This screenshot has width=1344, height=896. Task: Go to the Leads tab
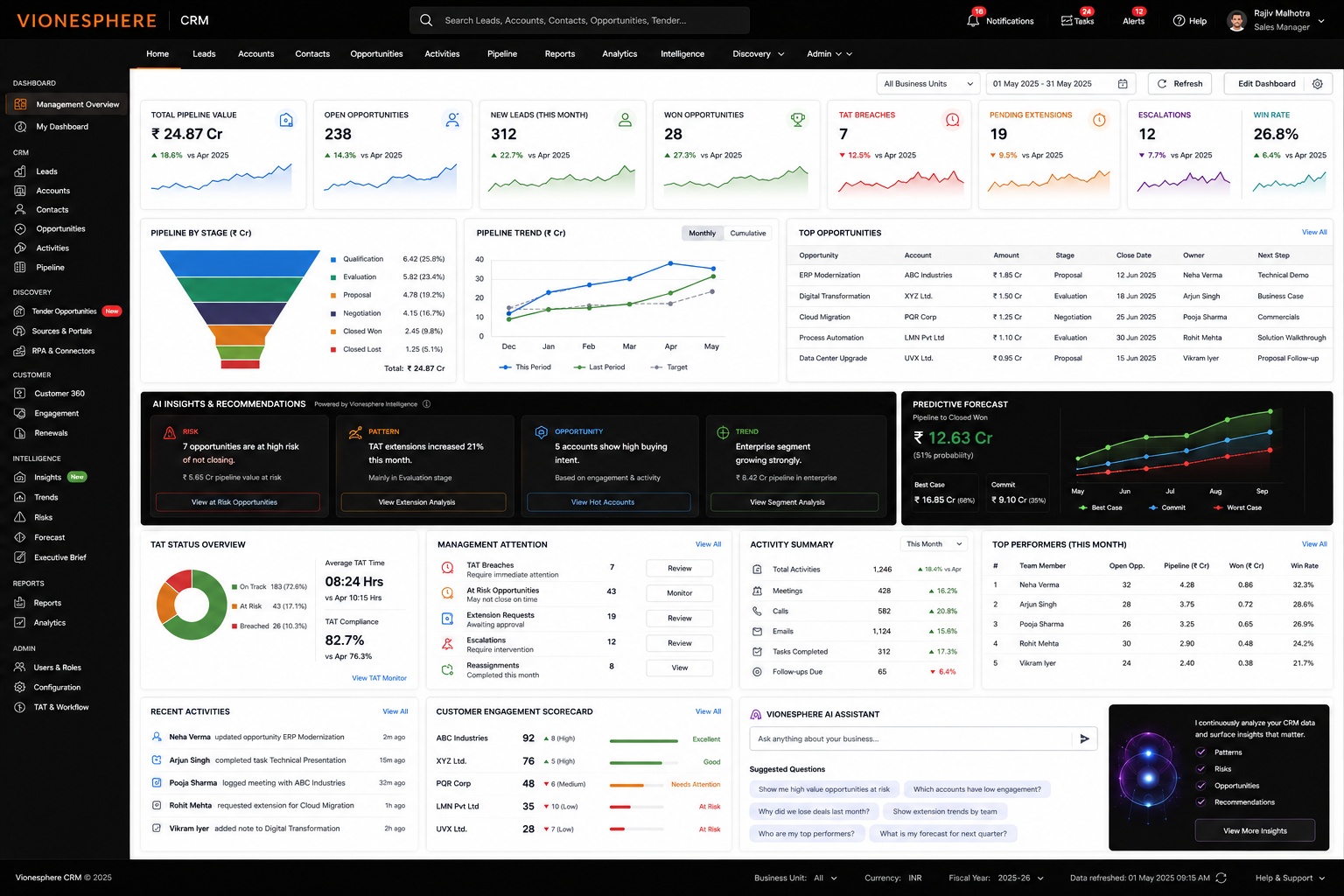204,54
